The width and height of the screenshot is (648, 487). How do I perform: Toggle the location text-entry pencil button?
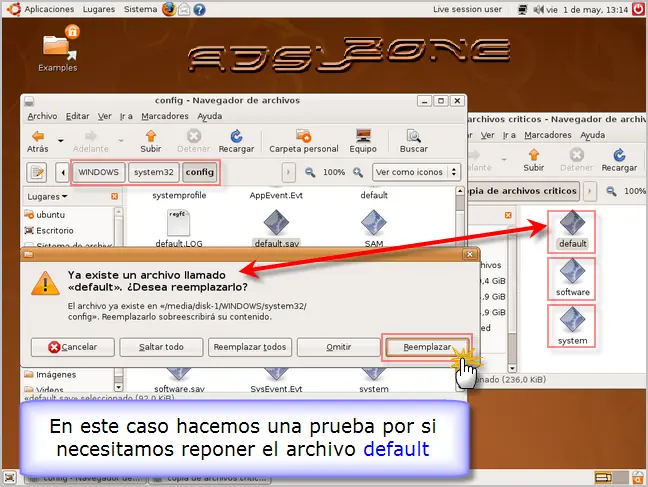click(x=37, y=172)
